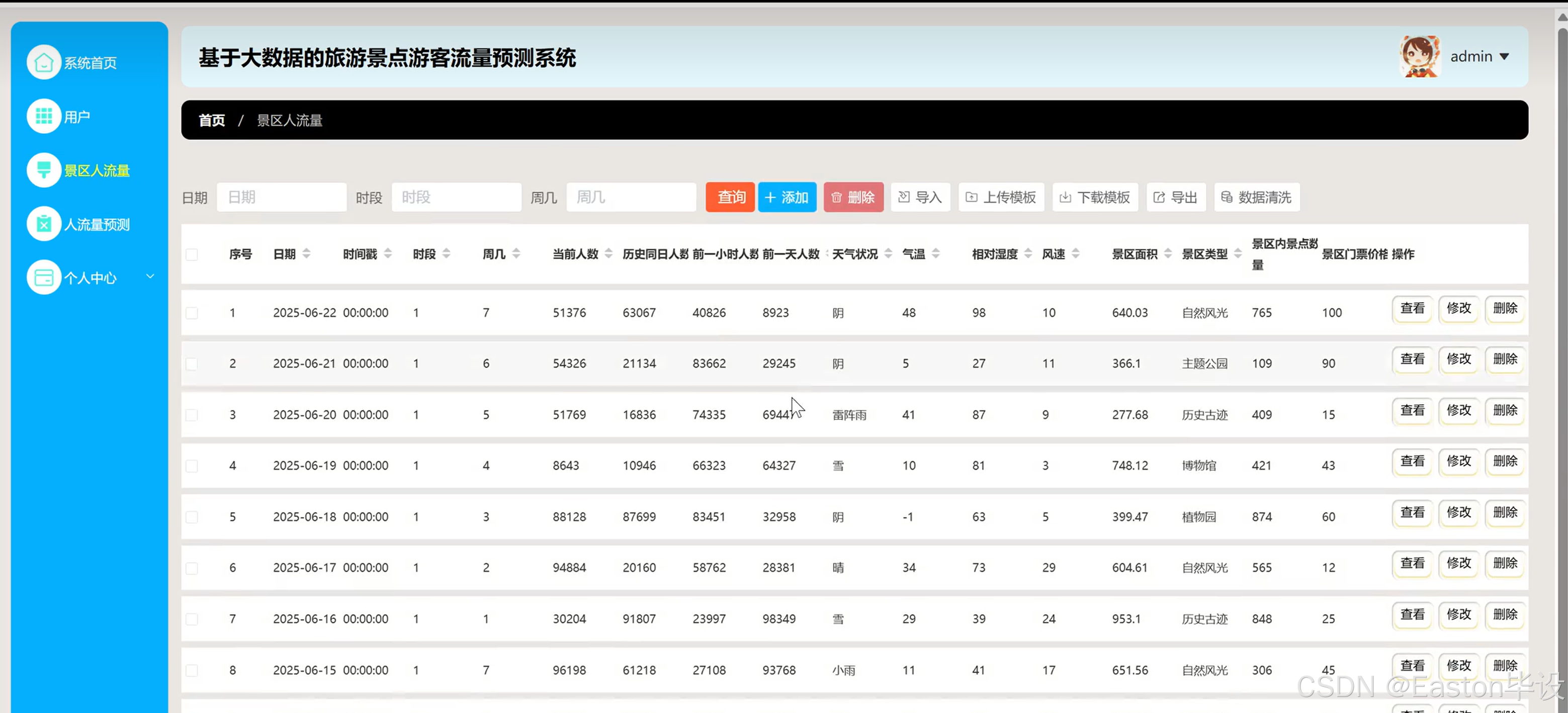Image resolution: width=1568 pixels, height=713 pixels.
Task: Sort by the 时段 column arrows
Action: pos(446,254)
